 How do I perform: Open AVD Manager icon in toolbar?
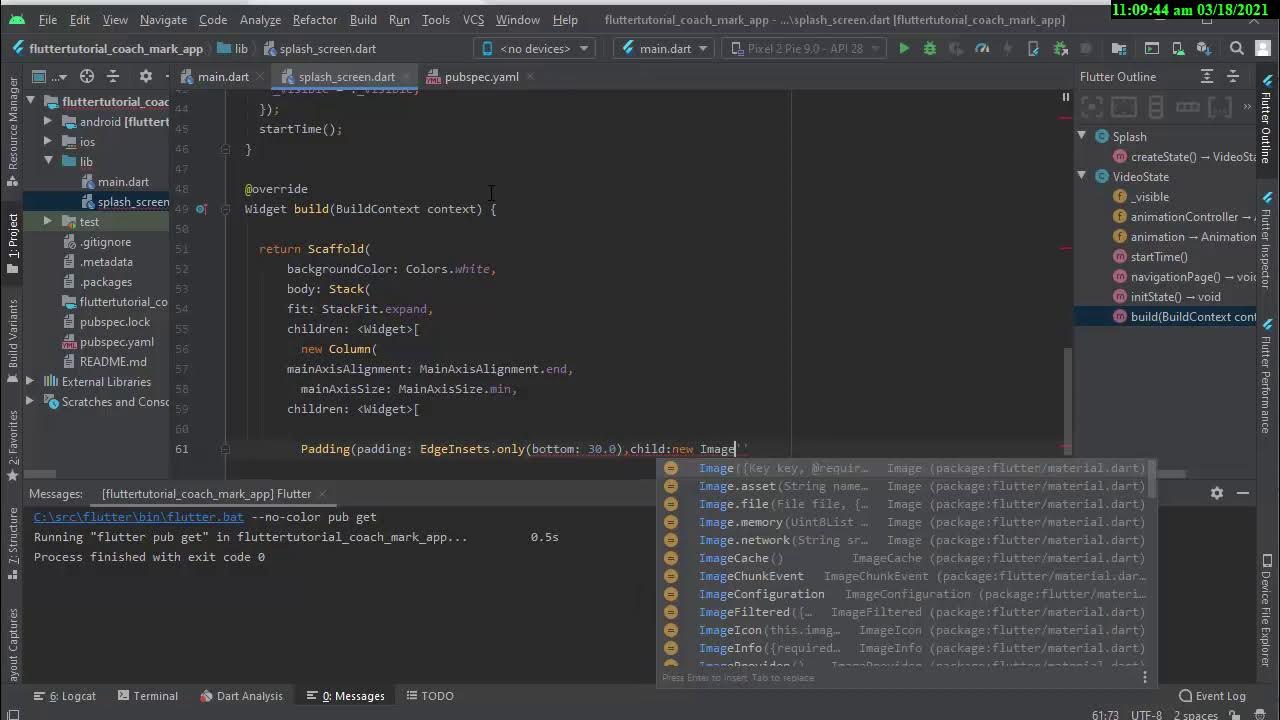(1178, 48)
